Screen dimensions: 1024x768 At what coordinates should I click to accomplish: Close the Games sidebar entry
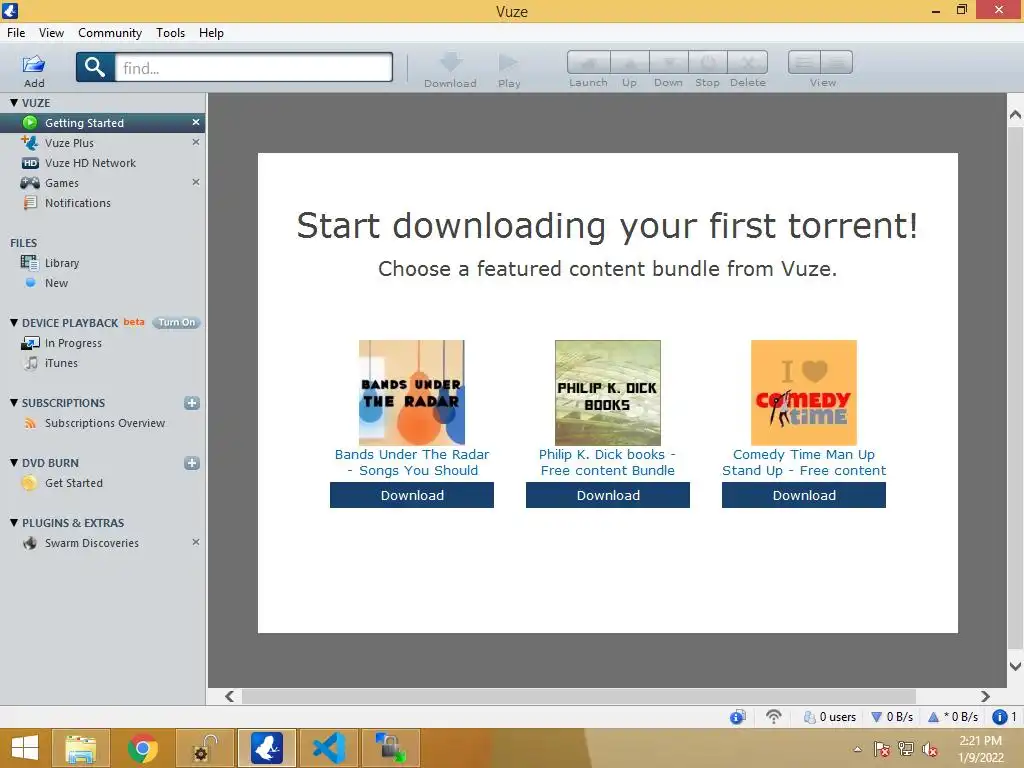[x=195, y=182]
